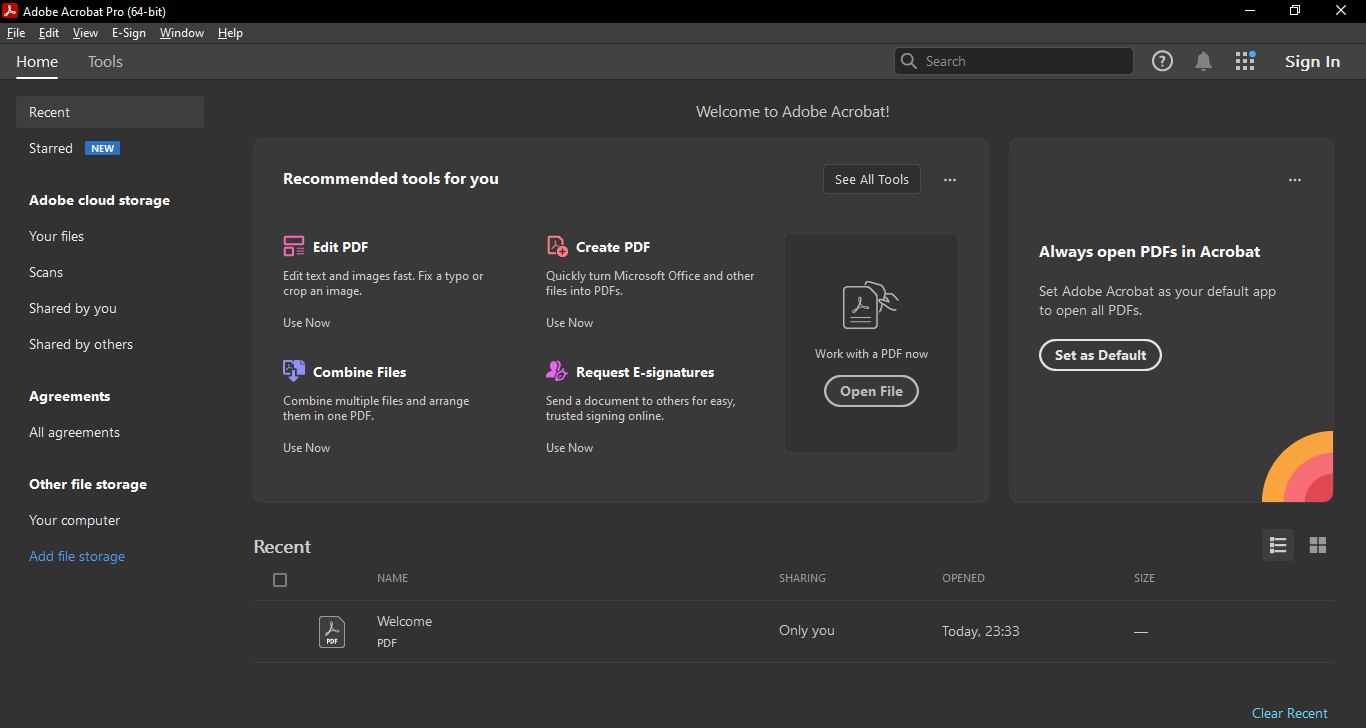
Task: Open the Help question mark icon
Action: [x=1162, y=61]
